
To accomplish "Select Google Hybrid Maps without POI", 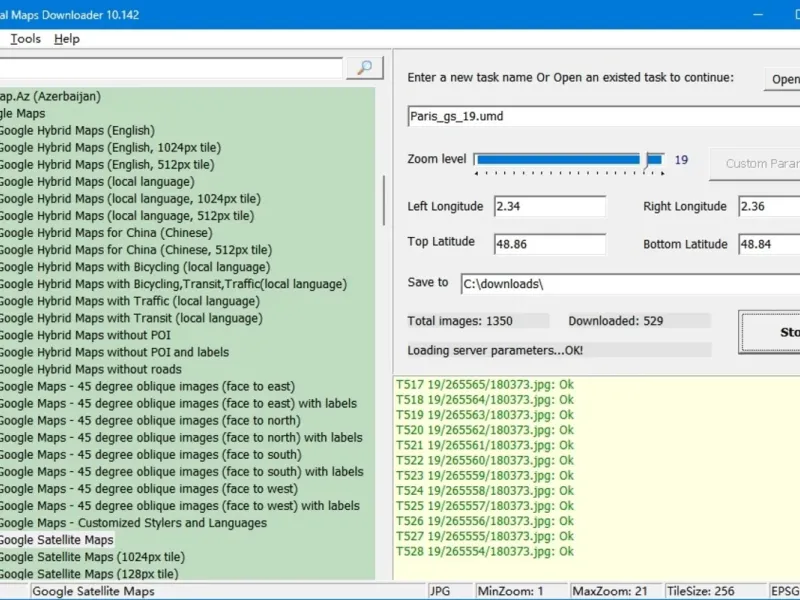I will [85, 335].
